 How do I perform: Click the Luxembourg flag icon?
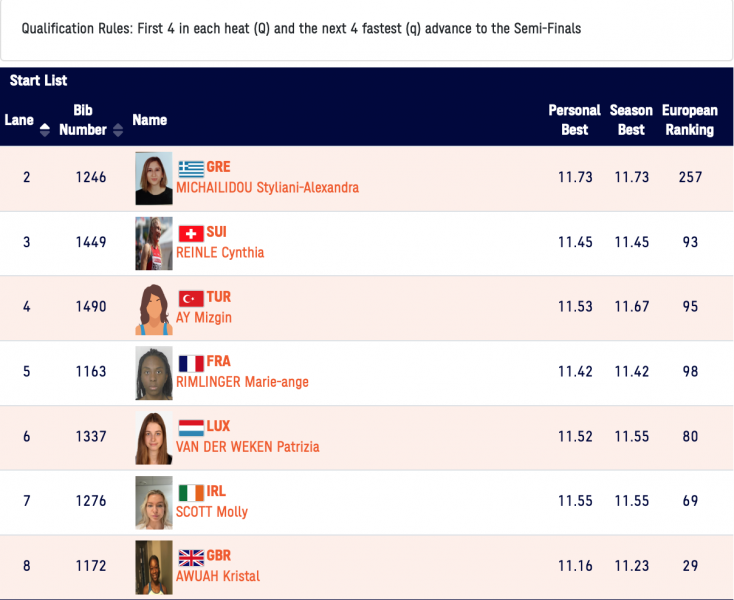(x=190, y=427)
